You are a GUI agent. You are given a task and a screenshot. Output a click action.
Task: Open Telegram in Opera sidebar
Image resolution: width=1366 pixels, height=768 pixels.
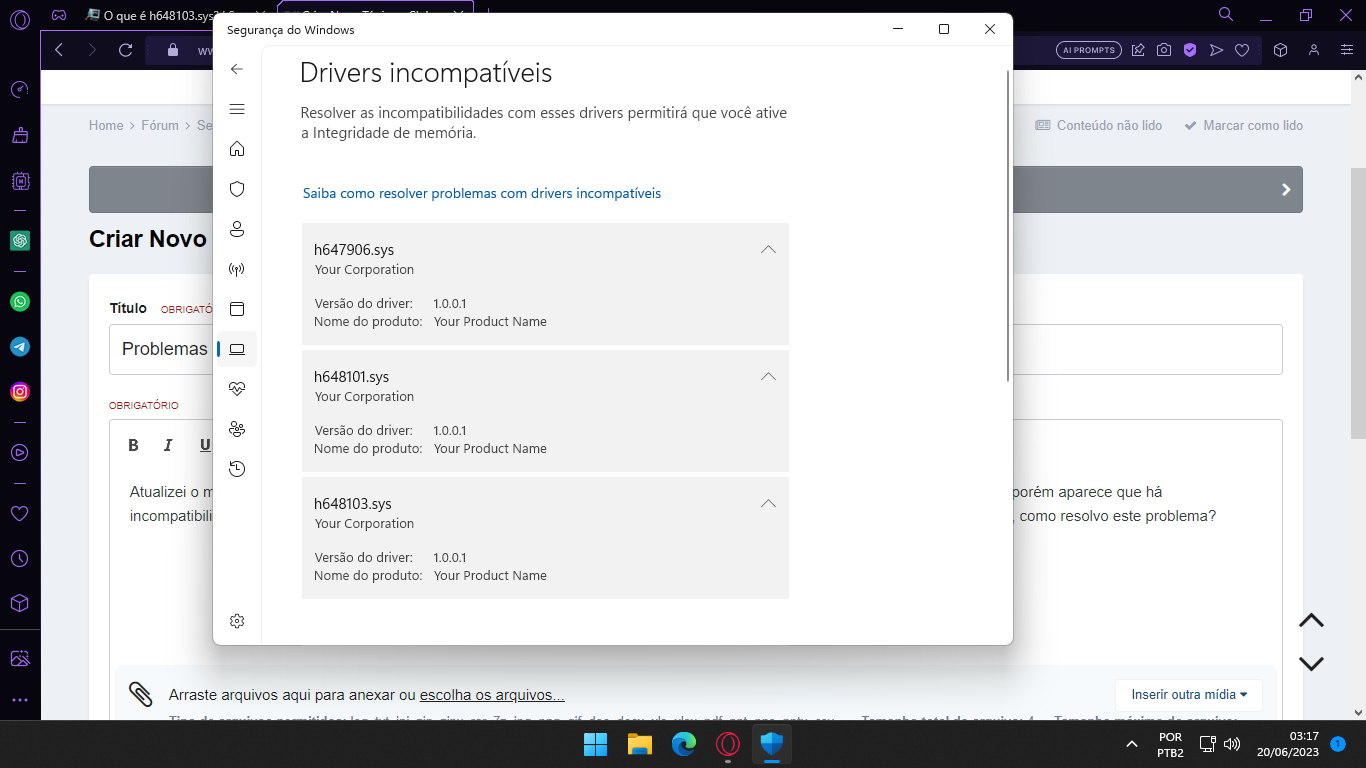coord(20,347)
